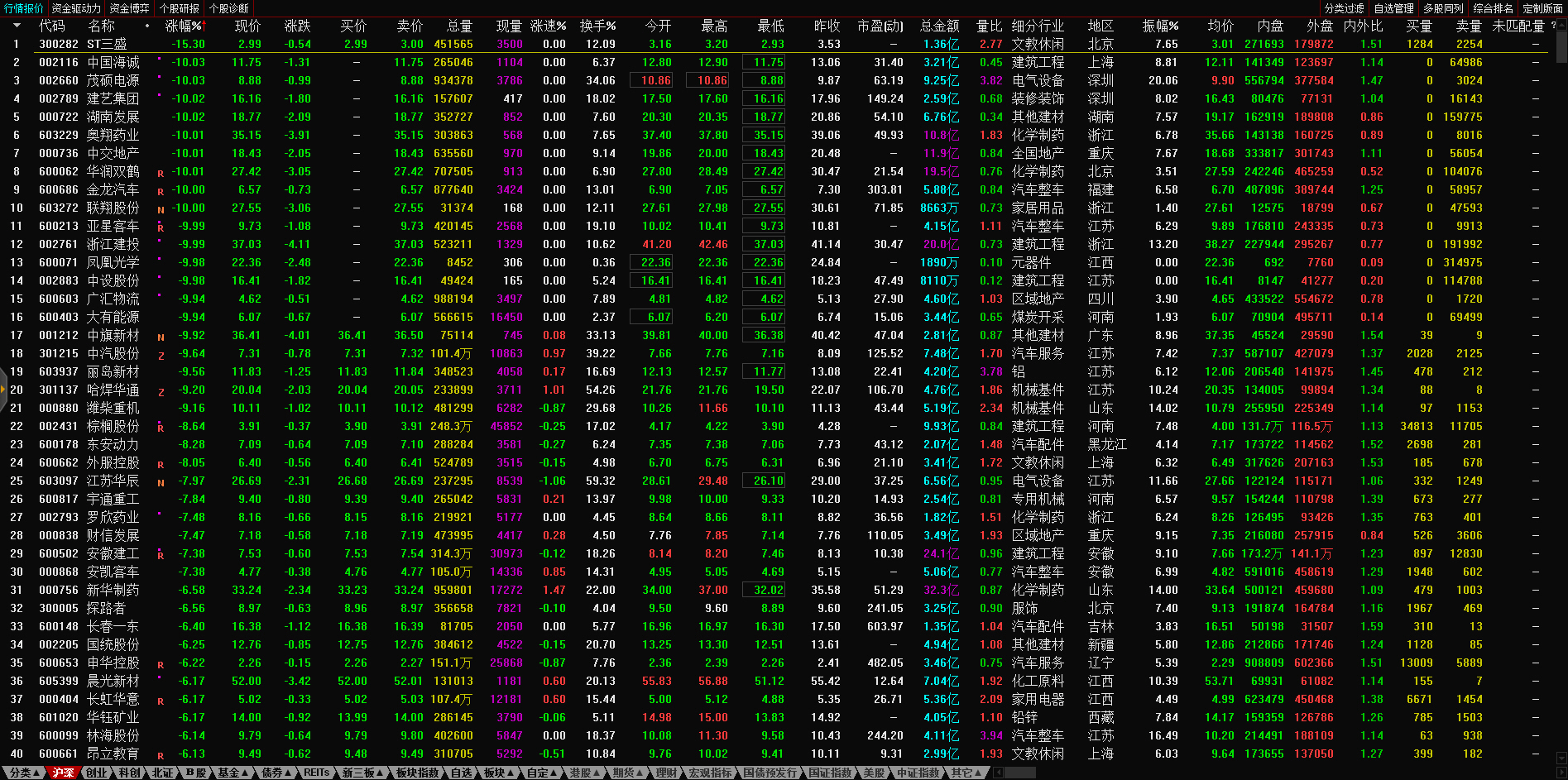Open the 个股诊断 tab

pos(229,8)
